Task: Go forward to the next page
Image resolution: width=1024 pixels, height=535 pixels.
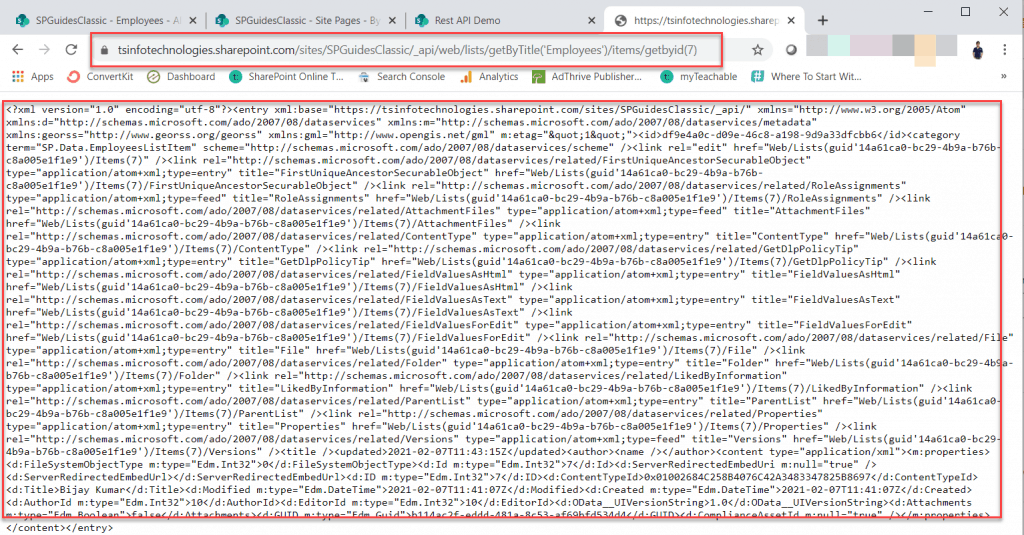Action: pyautogui.click(x=44, y=50)
